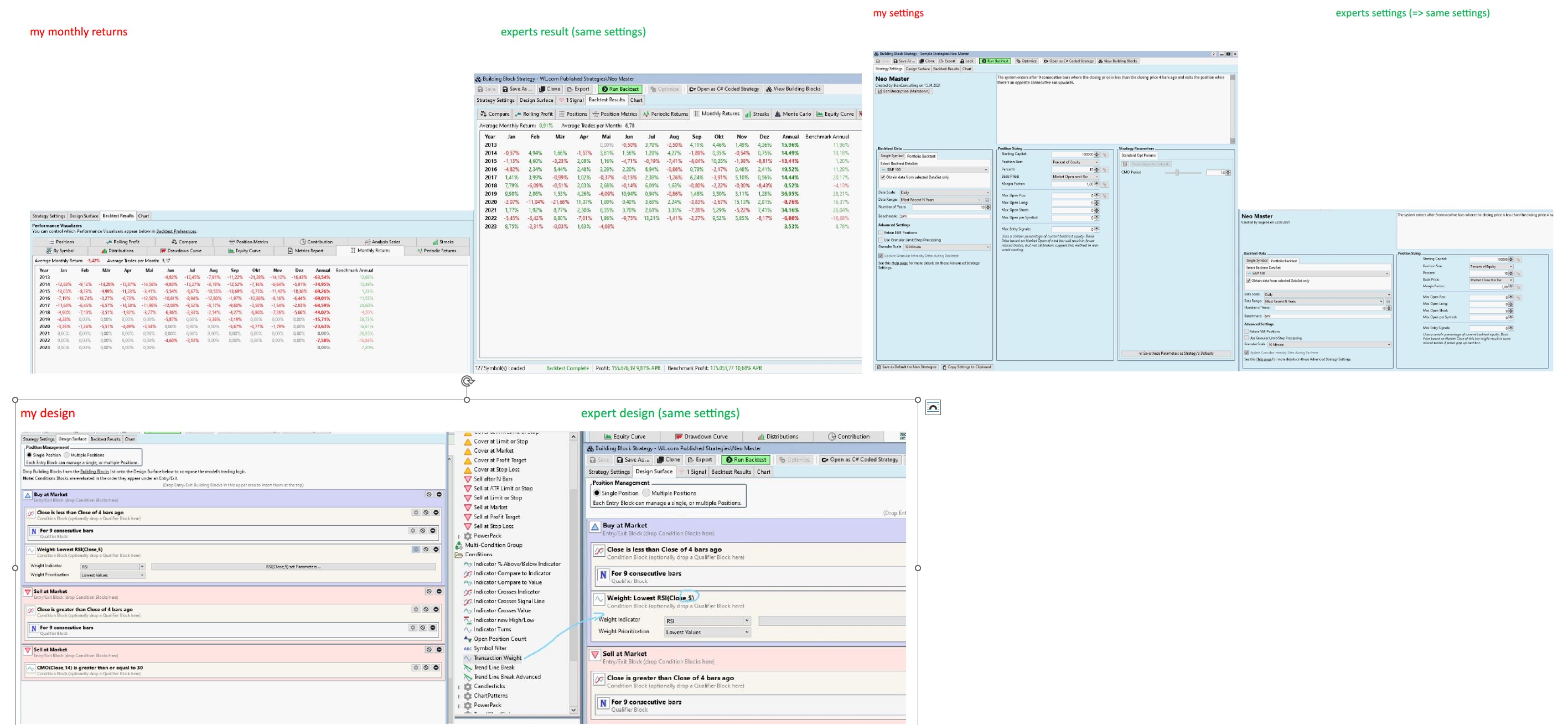
Task: Click Open as C# Coded Strategy button
Action: tap(724, 89)
